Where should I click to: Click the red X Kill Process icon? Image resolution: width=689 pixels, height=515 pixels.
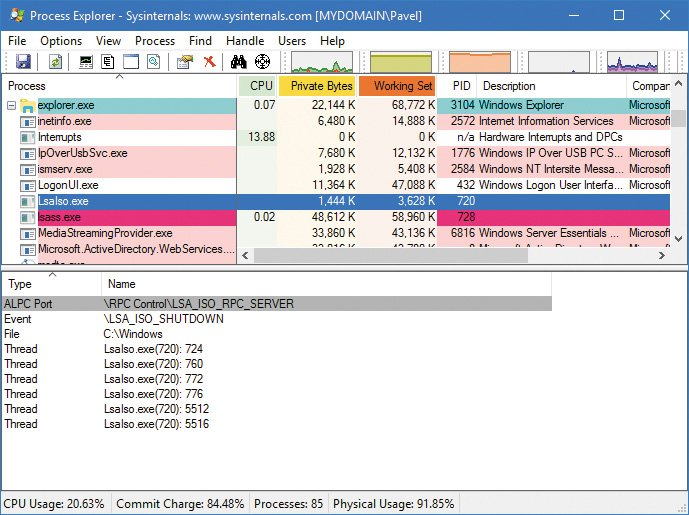pos(209,62)
